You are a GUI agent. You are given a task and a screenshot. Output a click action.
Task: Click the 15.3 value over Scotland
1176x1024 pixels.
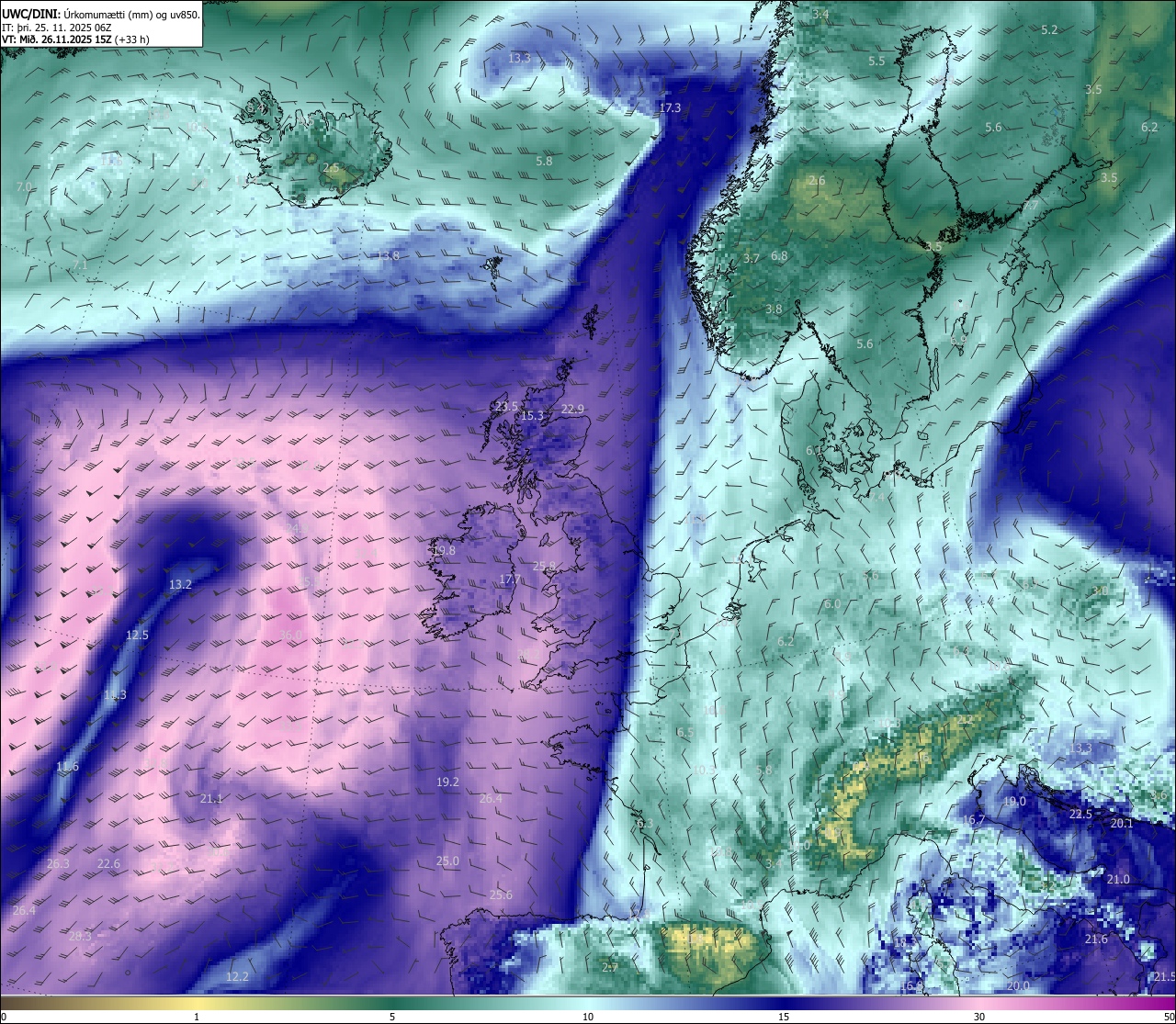pos(533,416)
